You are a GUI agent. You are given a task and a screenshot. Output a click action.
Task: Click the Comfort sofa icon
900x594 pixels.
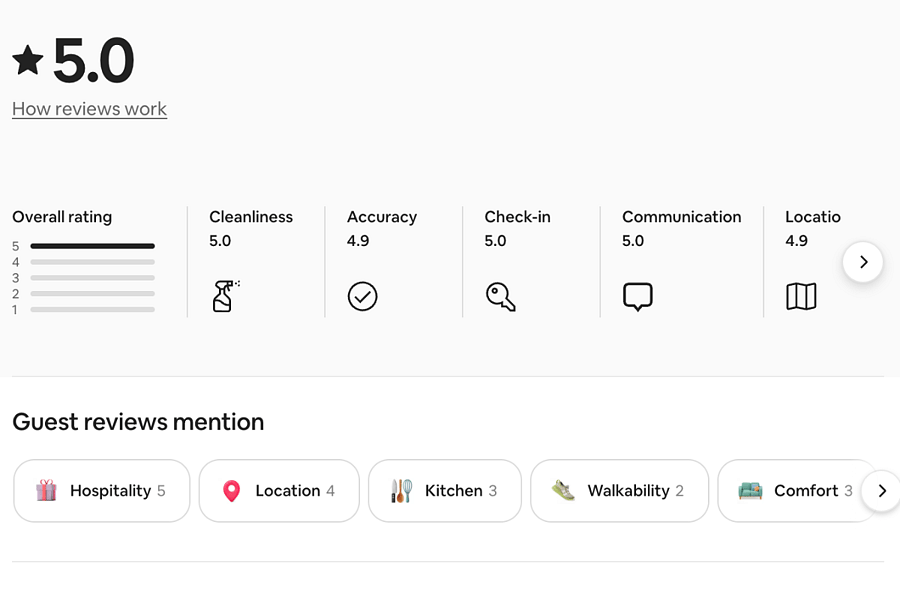pos(750,491)
